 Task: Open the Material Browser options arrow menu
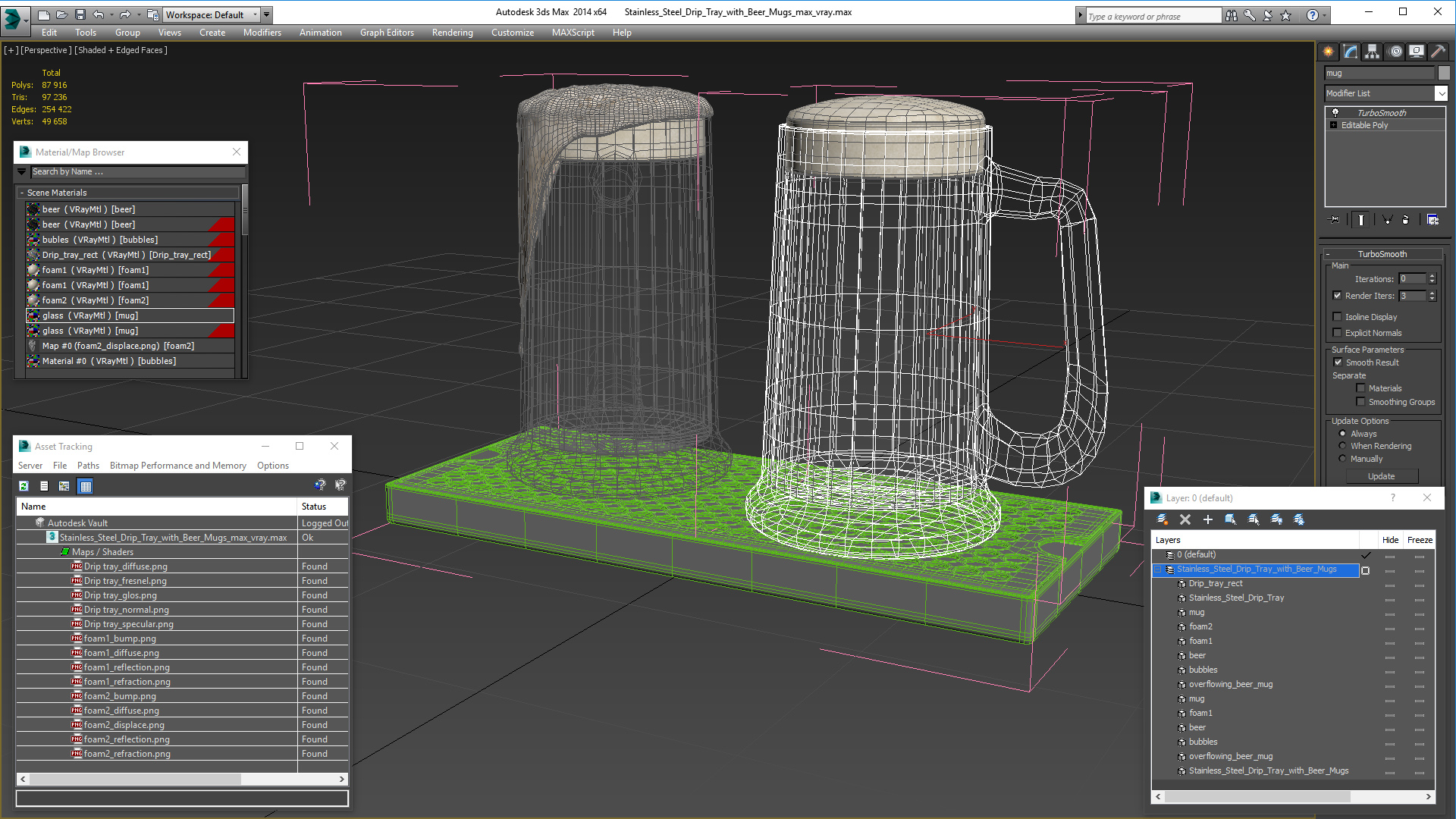[22, 172]
